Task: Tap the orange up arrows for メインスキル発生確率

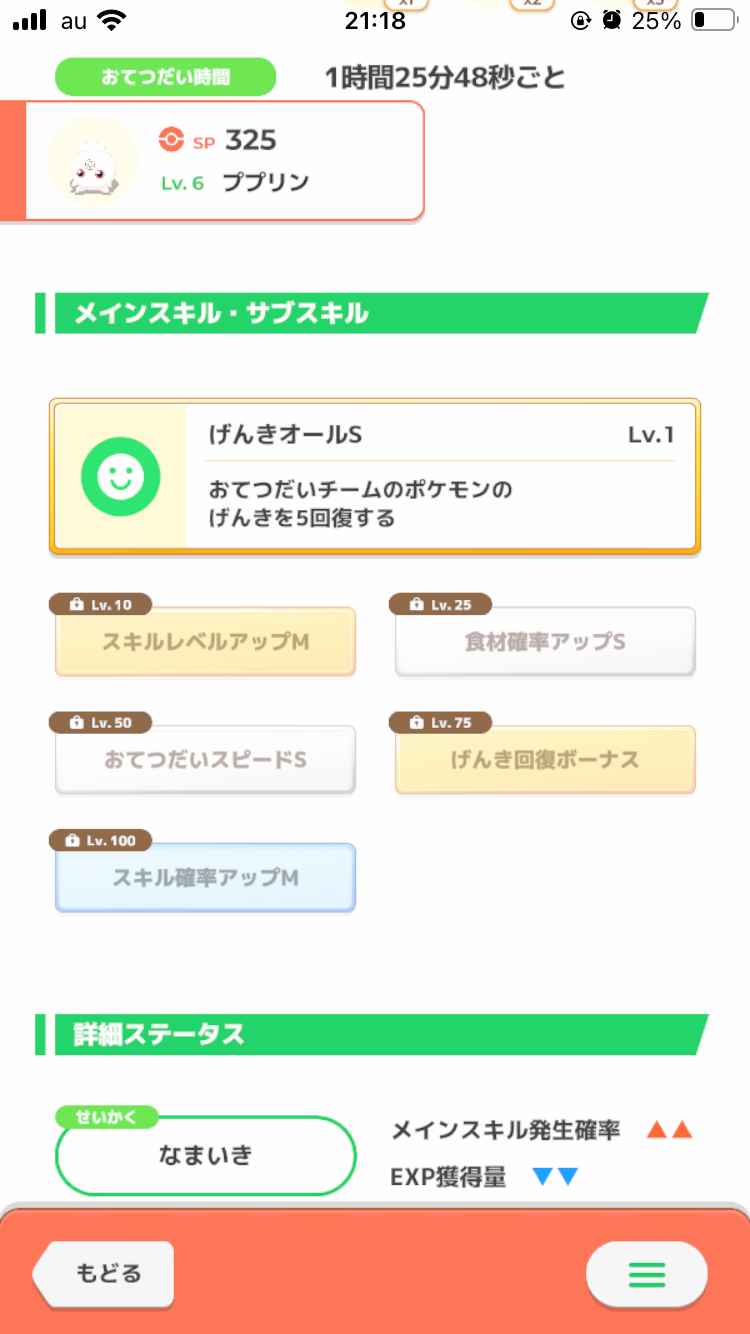Action: coord(669,1130)
